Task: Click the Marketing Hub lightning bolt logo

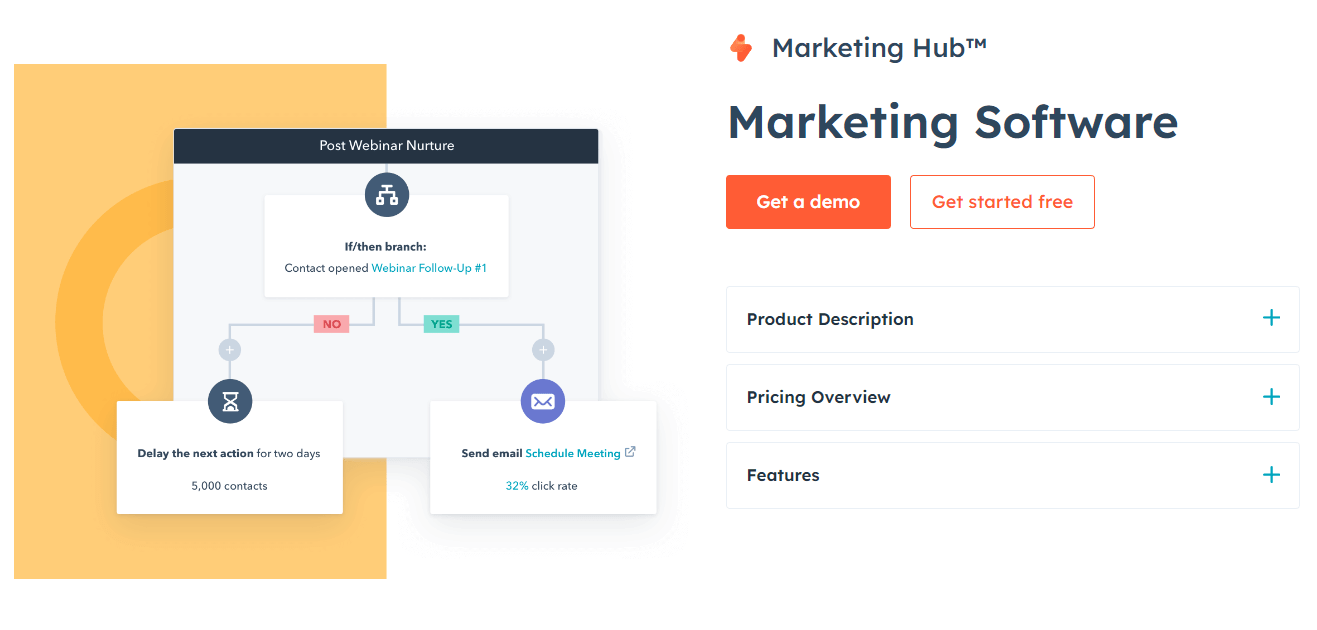Action: (741, 48)
